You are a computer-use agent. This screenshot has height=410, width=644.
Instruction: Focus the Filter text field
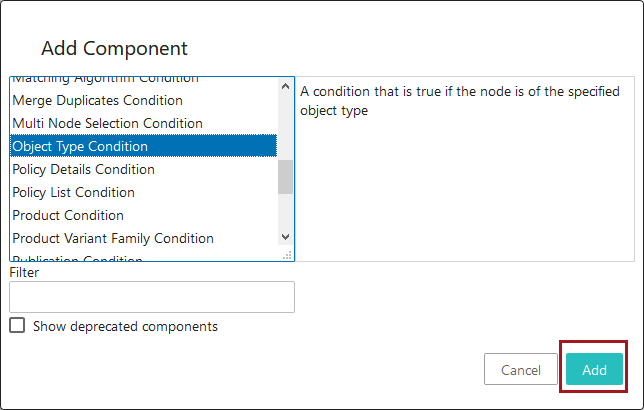point(152,297)
